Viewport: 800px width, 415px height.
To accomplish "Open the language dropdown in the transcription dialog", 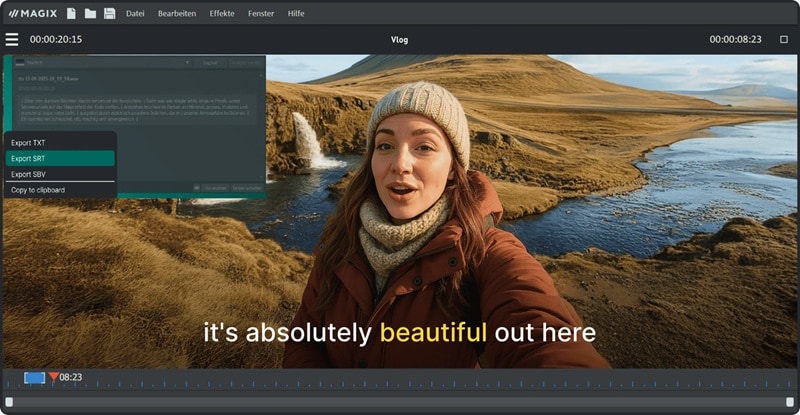I will [x=103, y=62].
